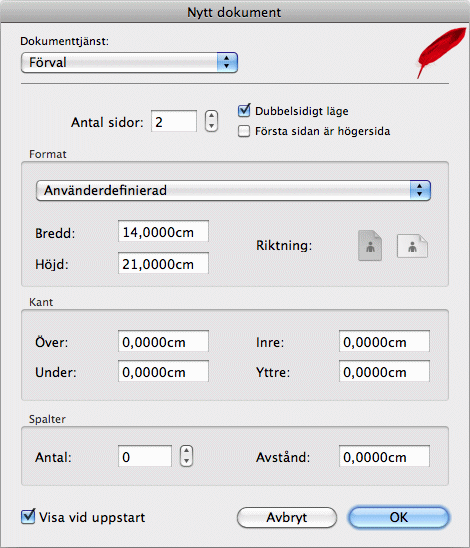Enable Första sidan är högersida checkbox
The width and height of the screenshot is (470, 548).
pos(244,131)
